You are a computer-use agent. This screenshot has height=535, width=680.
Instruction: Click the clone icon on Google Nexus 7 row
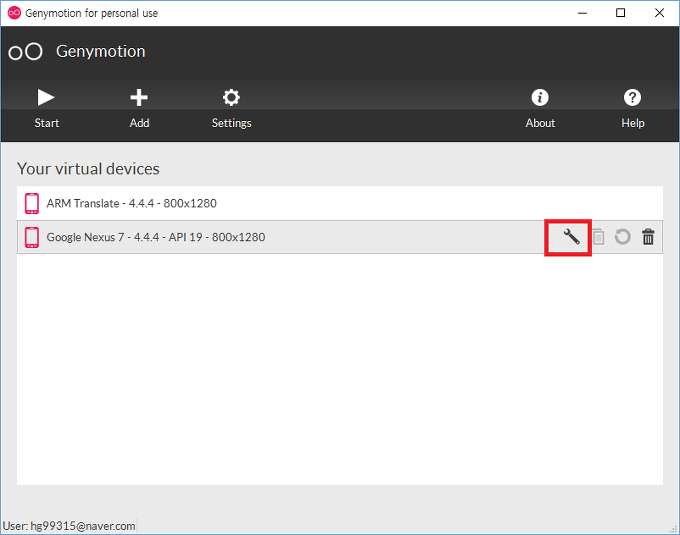(598, 237)
